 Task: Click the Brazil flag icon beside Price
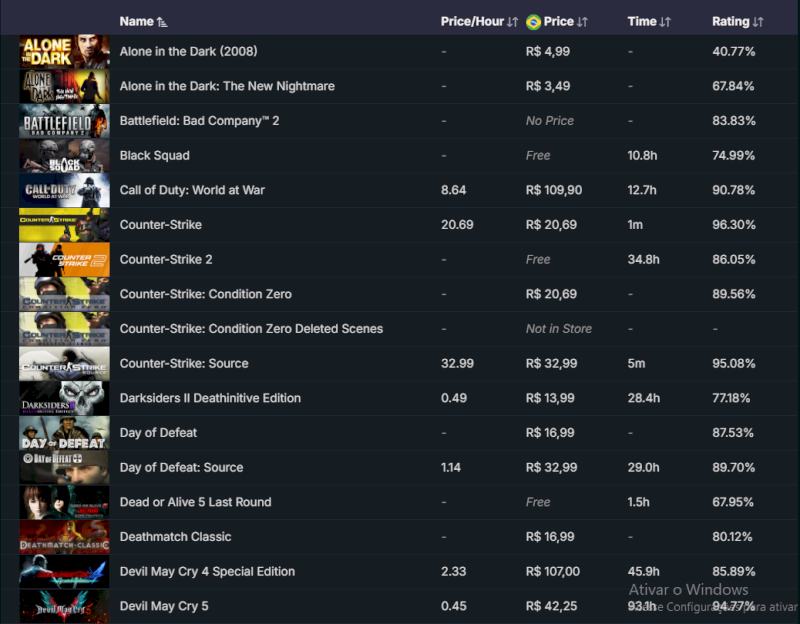point(533,22)
